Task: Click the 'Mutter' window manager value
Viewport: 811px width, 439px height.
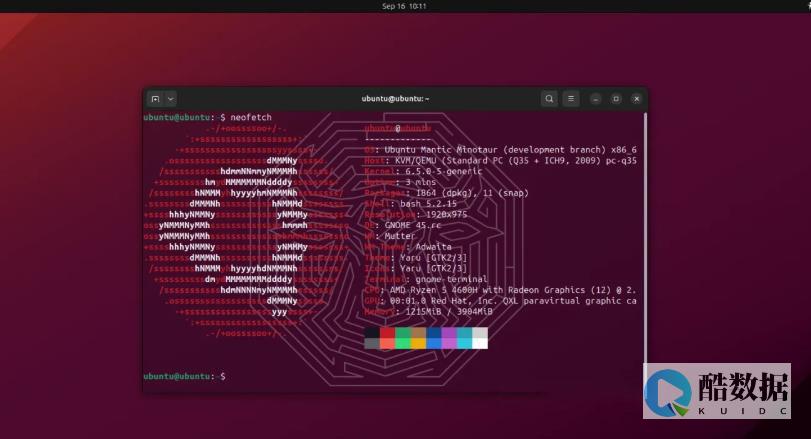Action: click(x=400, y=236)
